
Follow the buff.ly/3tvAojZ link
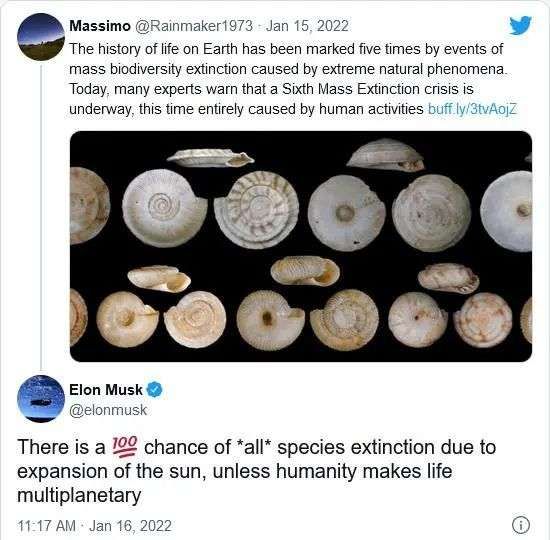[x=472, y=109]
